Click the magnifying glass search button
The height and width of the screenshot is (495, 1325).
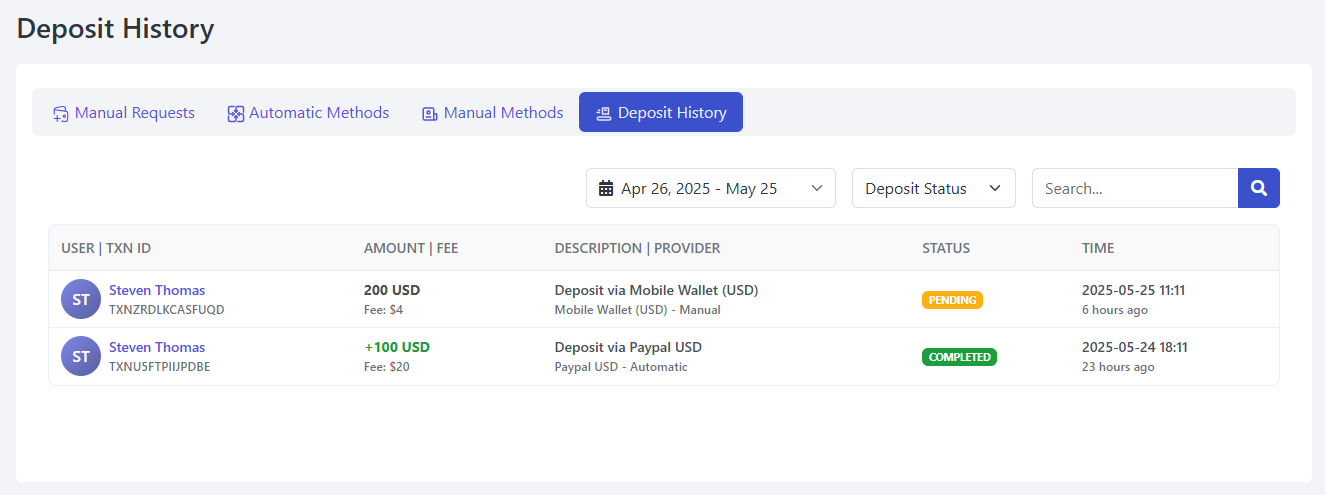1258,188
